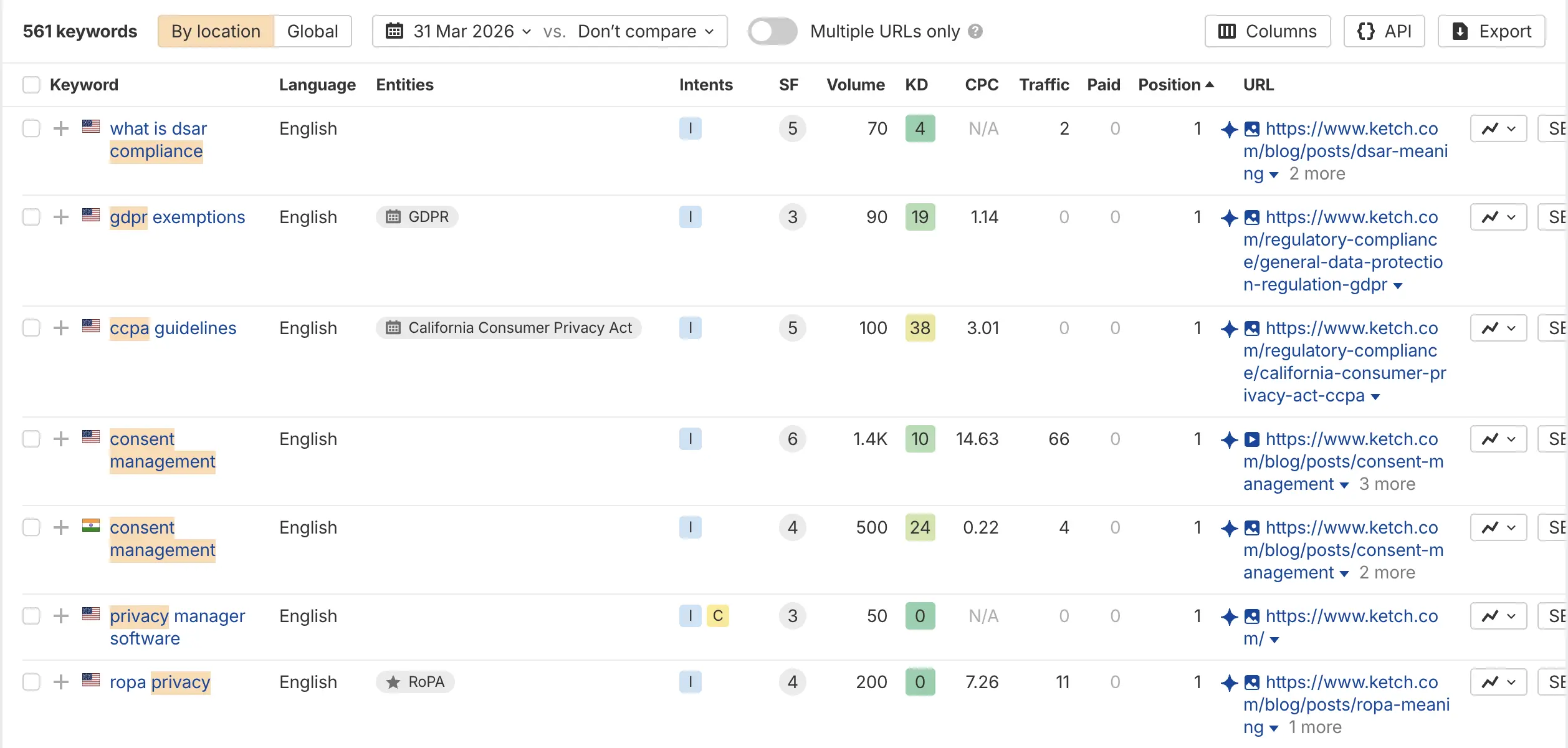Click the AI sparkle icon for 'ccpa guidelines'
Viewport: 1568px width, 748px height.
(x=1229, y=328)
